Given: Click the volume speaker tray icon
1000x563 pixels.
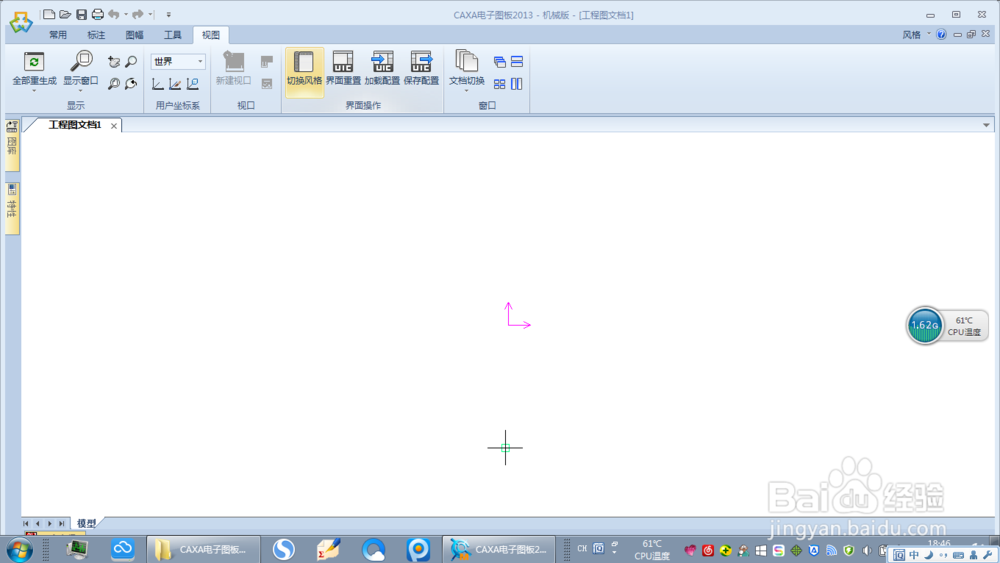Looking at the screenshot, I should click(866, 550).
